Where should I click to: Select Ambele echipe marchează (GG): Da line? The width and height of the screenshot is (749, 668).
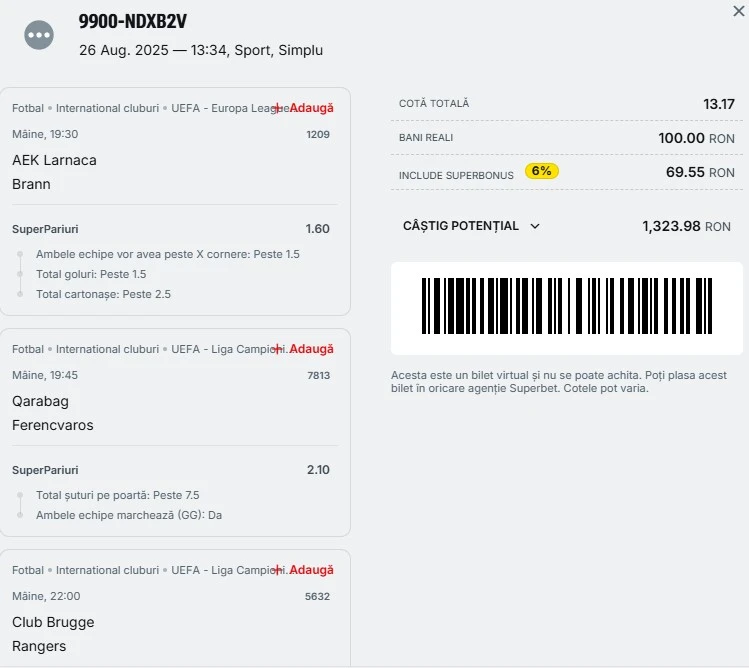(x=129, y=515)
